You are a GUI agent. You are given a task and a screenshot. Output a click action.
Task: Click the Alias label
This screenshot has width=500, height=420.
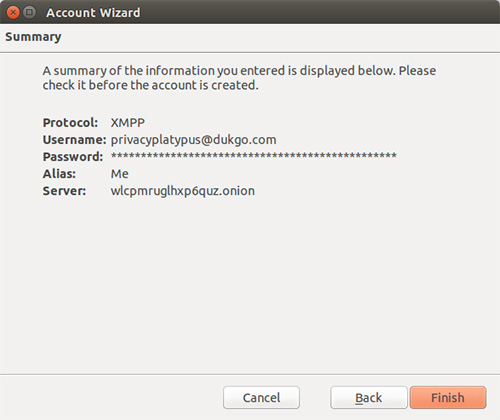pyautogui.click(x=59, y=174)
